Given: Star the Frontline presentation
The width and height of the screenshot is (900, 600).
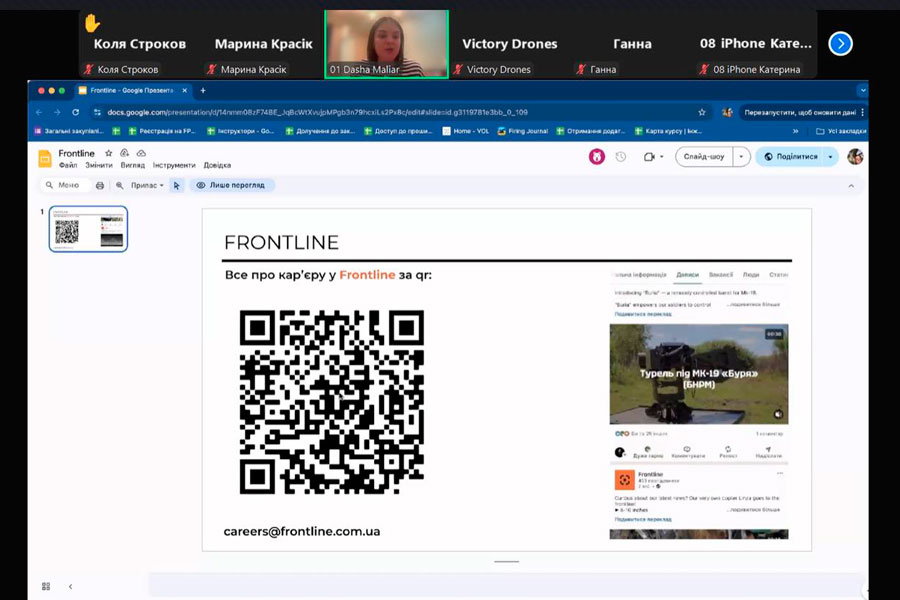Looking at the screenshot, I should pos(108,153).
